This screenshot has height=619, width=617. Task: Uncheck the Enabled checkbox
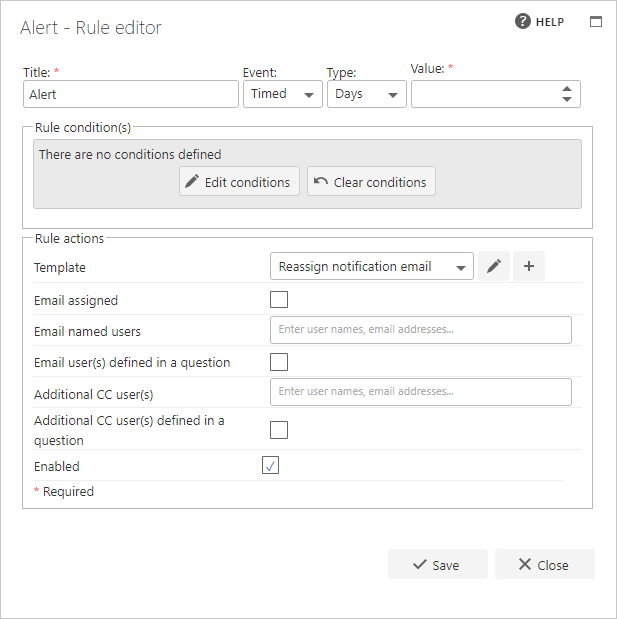(x=270, y=465)
